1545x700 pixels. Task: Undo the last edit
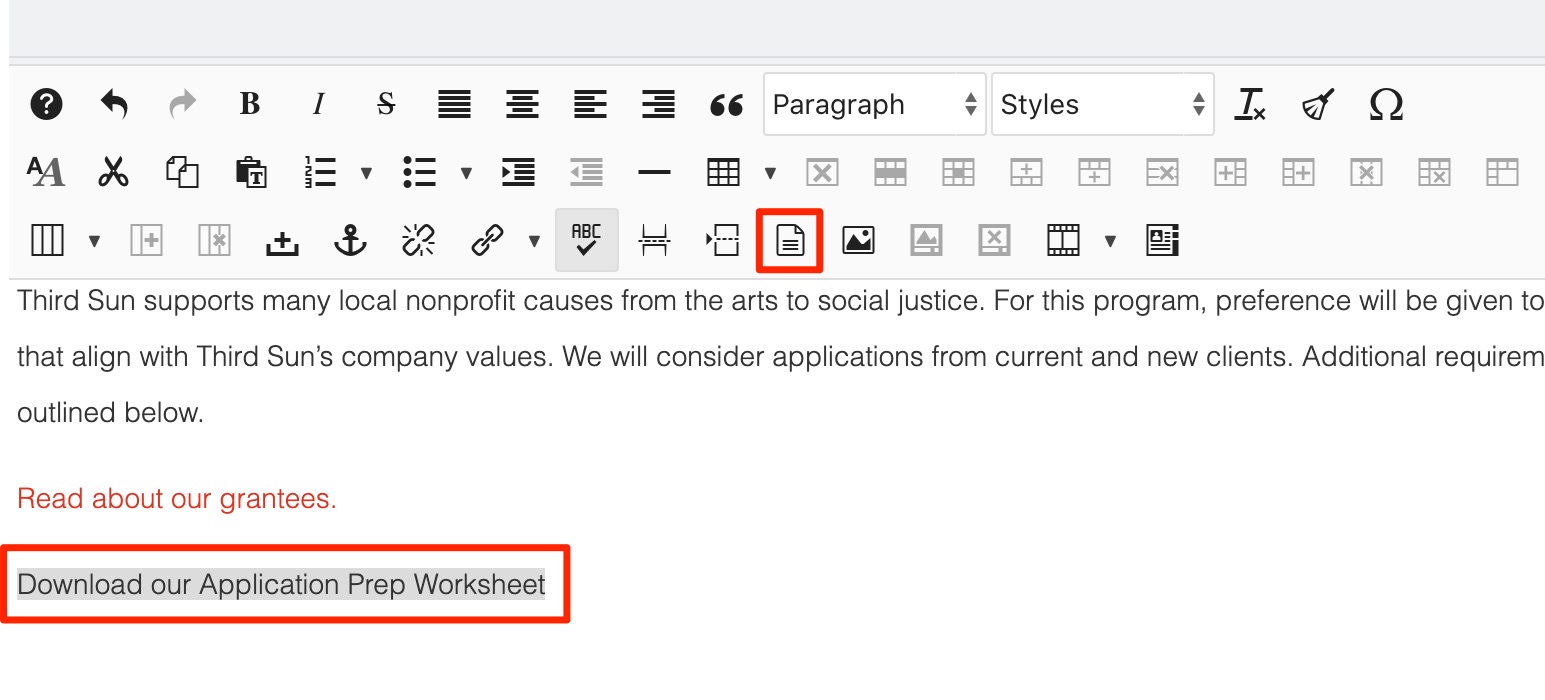(114, 104)
